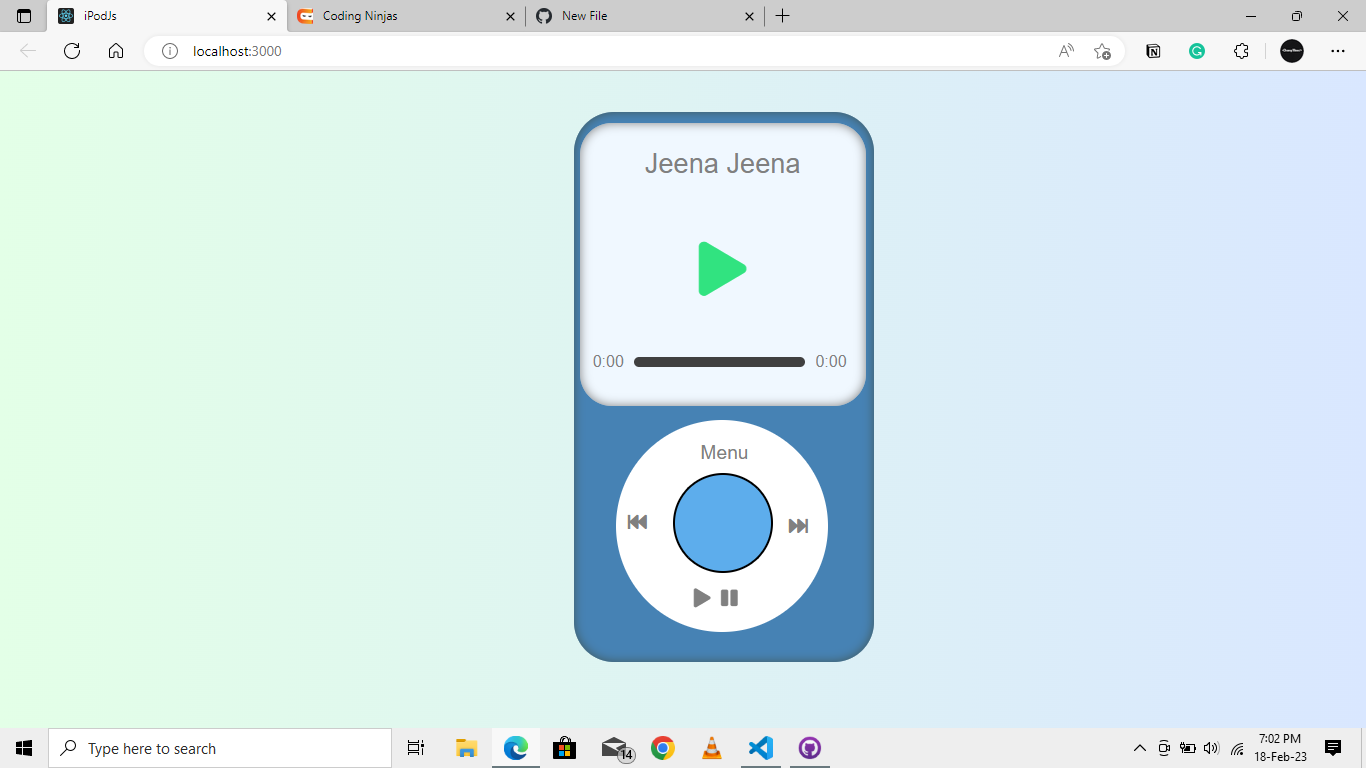Open the Grammarly extension

pos(1196,51)
